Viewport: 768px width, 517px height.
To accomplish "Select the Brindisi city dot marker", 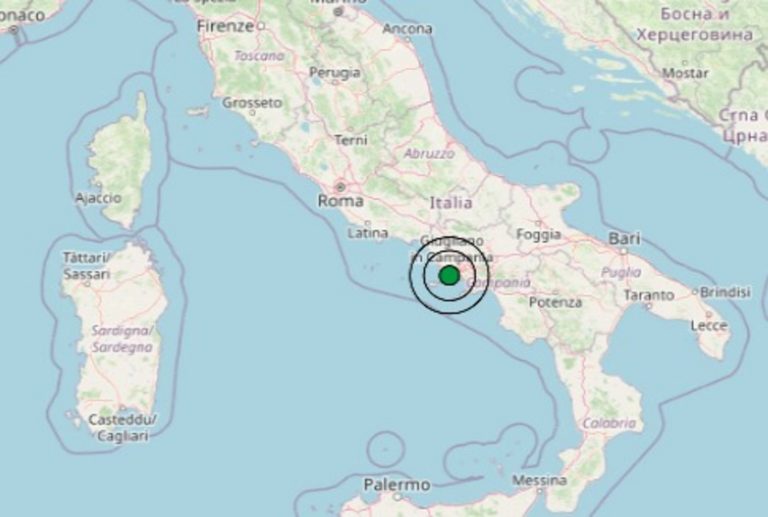I will 695,292.
